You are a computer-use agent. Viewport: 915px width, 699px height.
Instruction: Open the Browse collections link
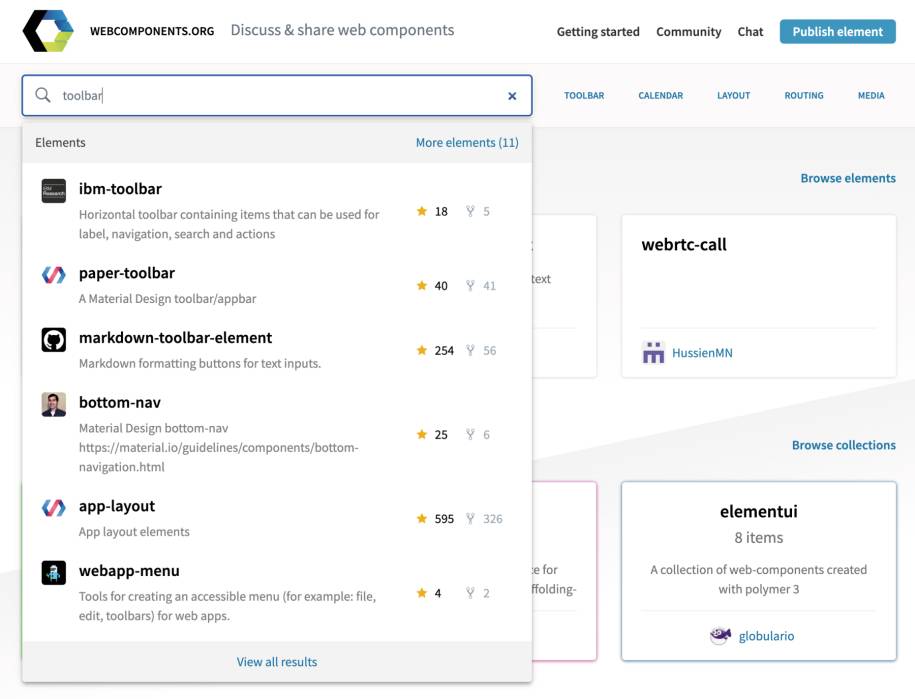844,445
